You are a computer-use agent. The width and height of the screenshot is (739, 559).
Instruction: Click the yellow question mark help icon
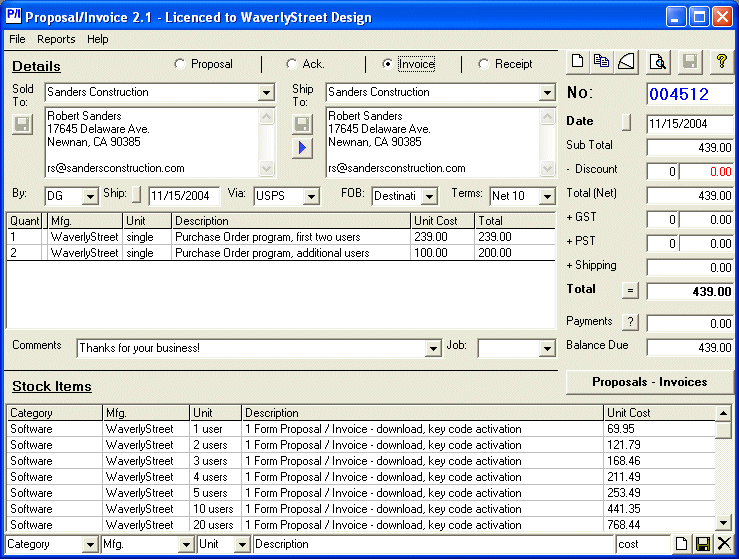722,62
